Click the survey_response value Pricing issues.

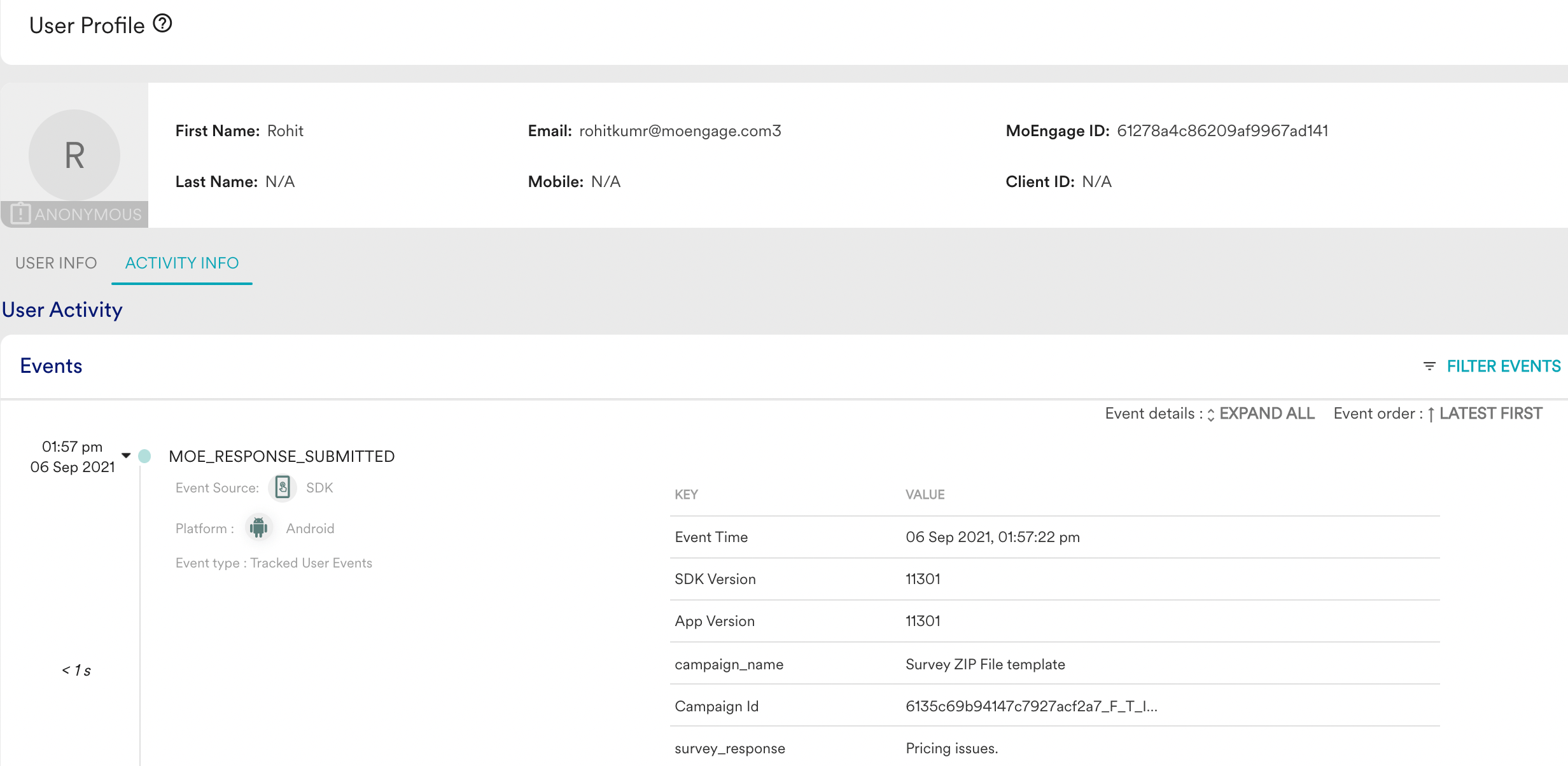(x=951, y=748)
